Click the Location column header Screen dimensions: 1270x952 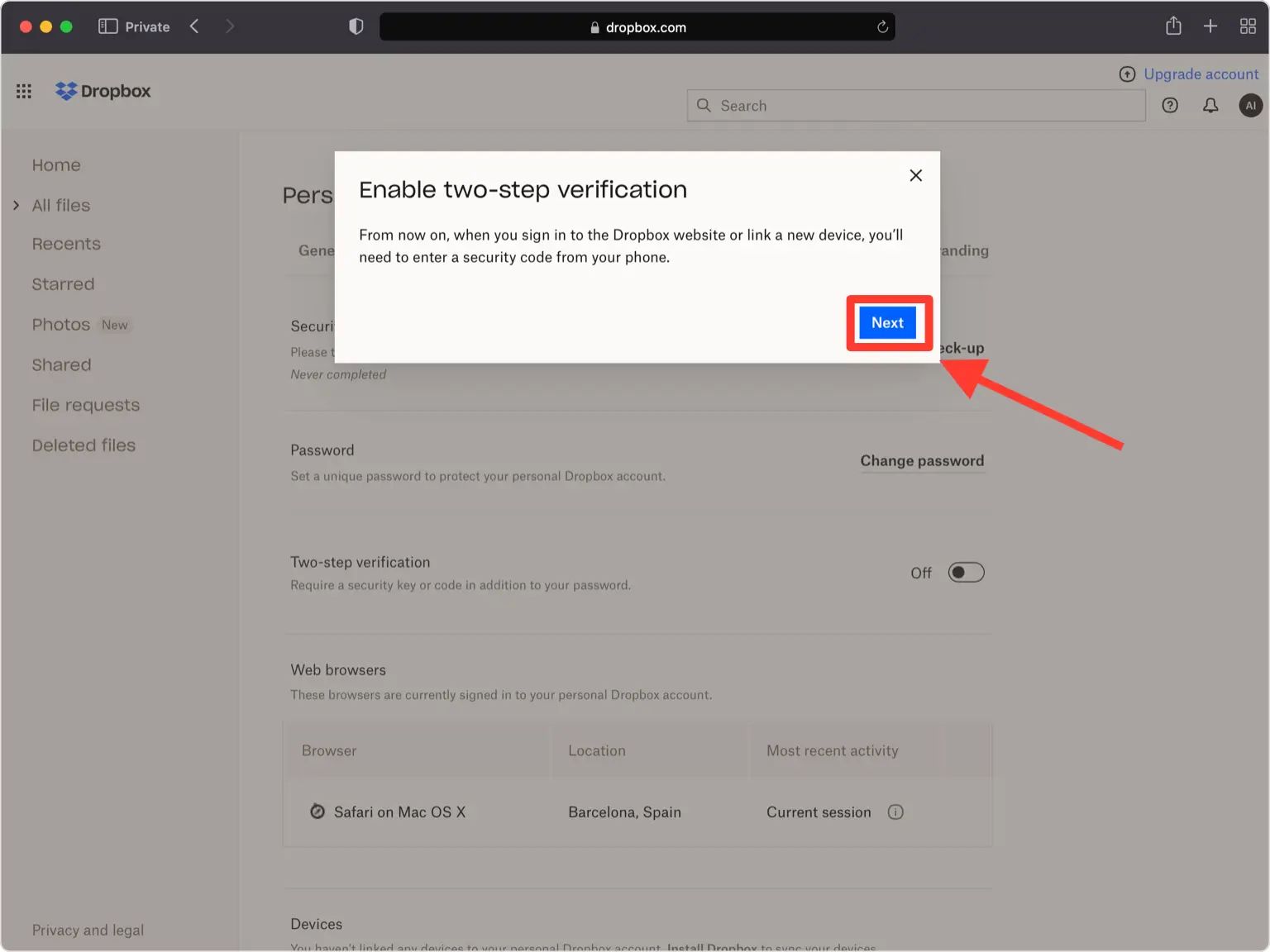coord(597,751)
